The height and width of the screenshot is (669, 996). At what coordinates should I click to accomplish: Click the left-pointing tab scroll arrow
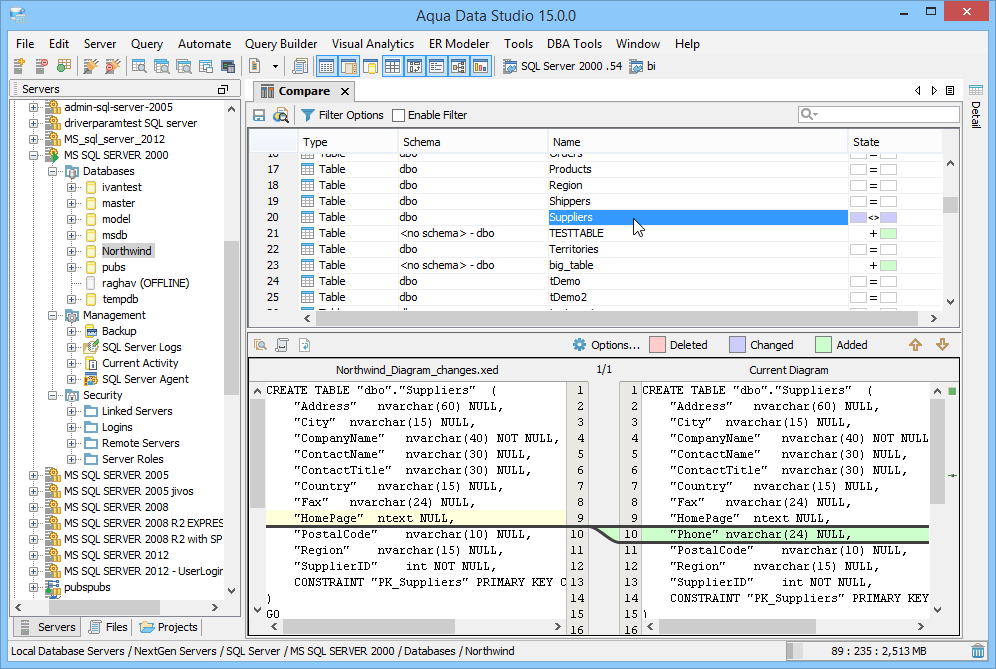click(918, 91)
